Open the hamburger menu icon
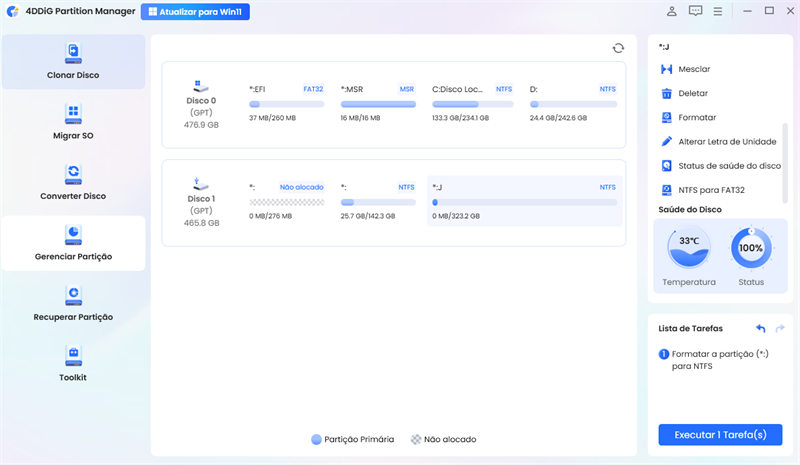Viewport: 800px width, 465px height. [718, 12]
